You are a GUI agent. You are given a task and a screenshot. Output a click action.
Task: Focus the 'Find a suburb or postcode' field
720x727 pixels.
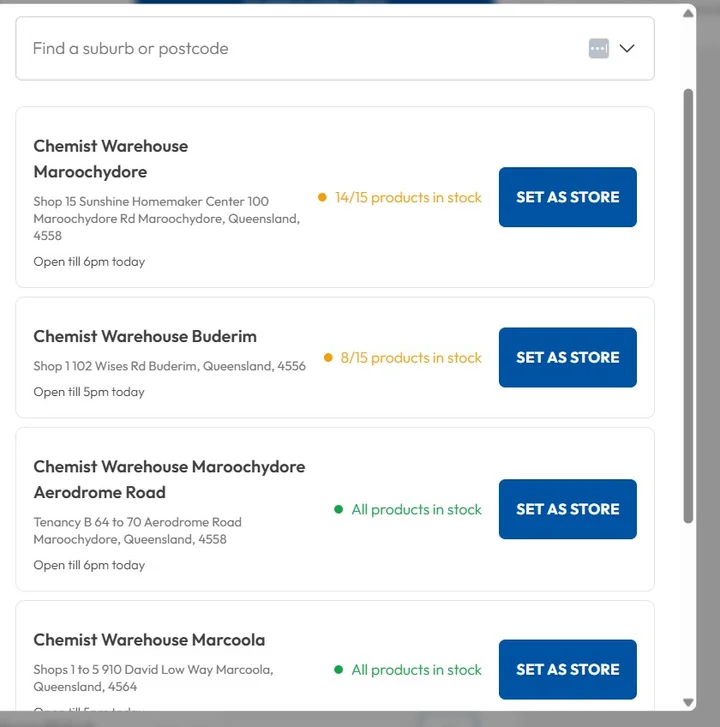300,48
